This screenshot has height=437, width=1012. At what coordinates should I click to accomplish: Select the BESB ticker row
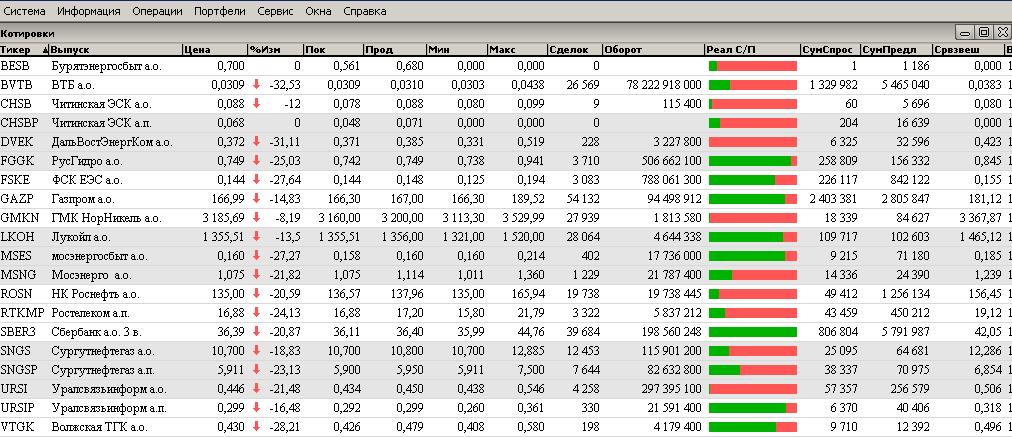pos(506,66)
